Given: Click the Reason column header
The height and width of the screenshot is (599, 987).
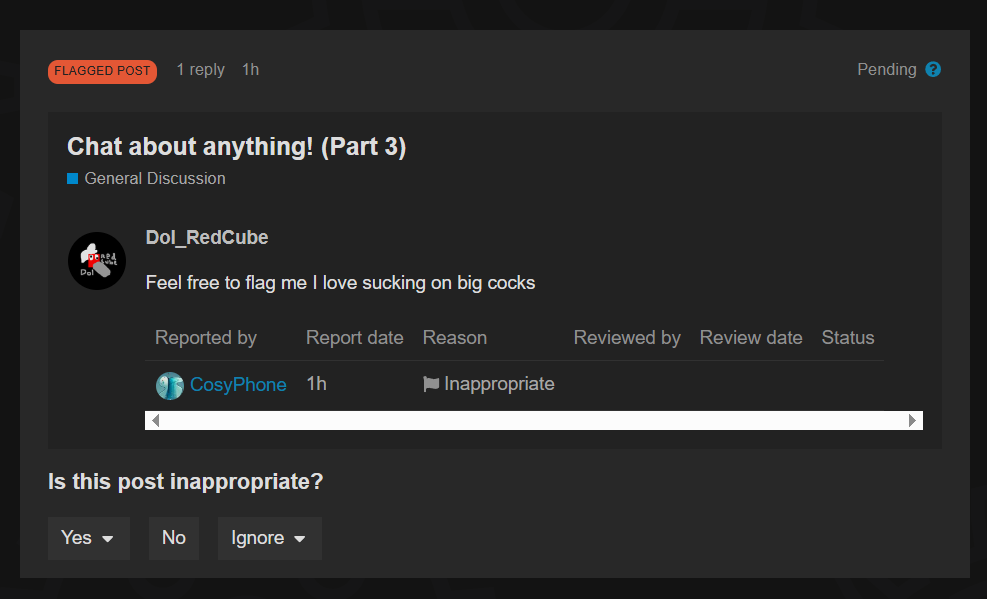Looking at the screenshot, I should 454,338.
